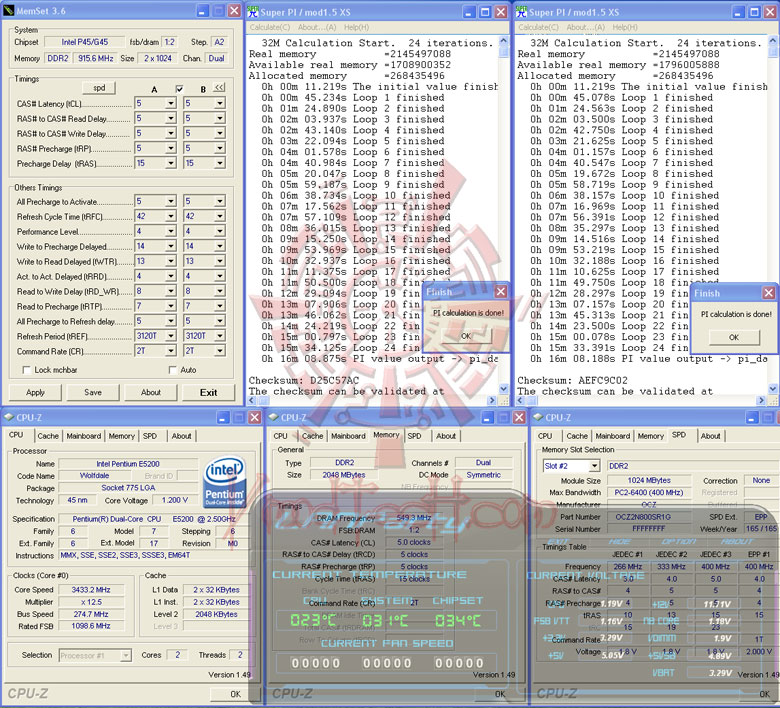Open Performance Level channel A dropdown
The width and height of the screenshot is (780, 708).
coord(171,231)
